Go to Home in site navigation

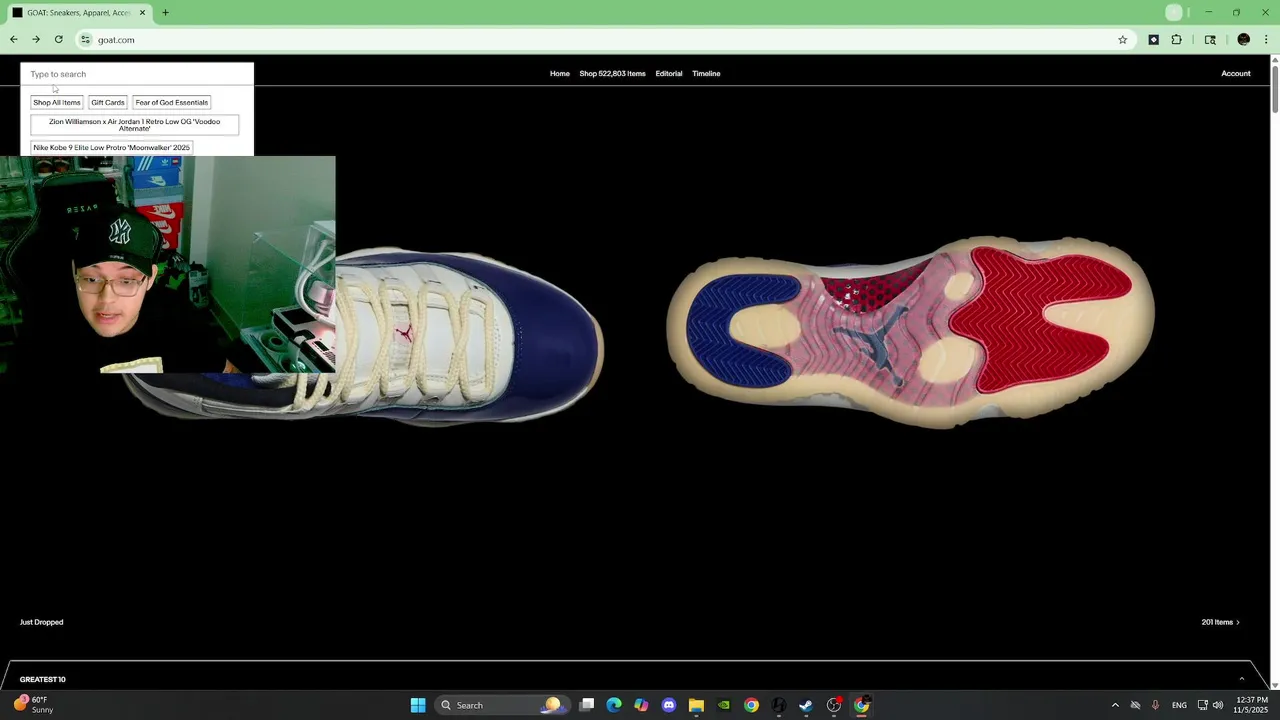(560, 73)
